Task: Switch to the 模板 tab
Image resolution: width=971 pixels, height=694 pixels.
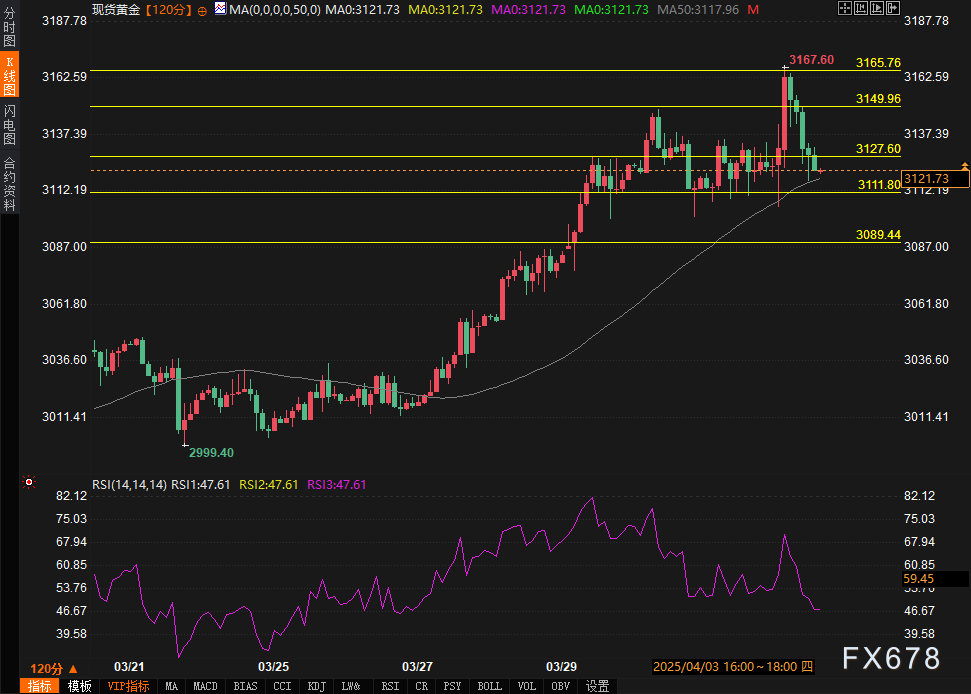Action: coord(79,686)
